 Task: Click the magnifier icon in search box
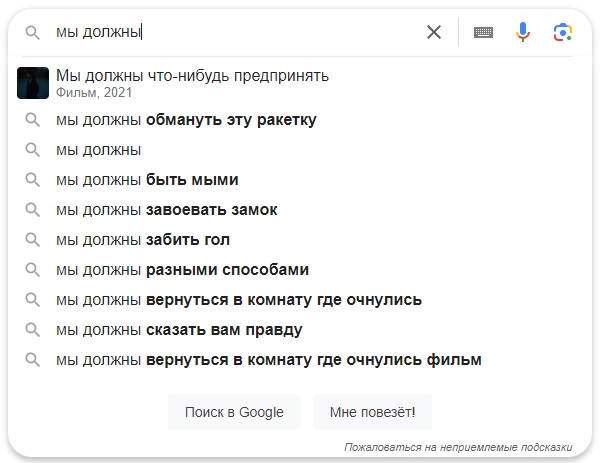[33, 32]
